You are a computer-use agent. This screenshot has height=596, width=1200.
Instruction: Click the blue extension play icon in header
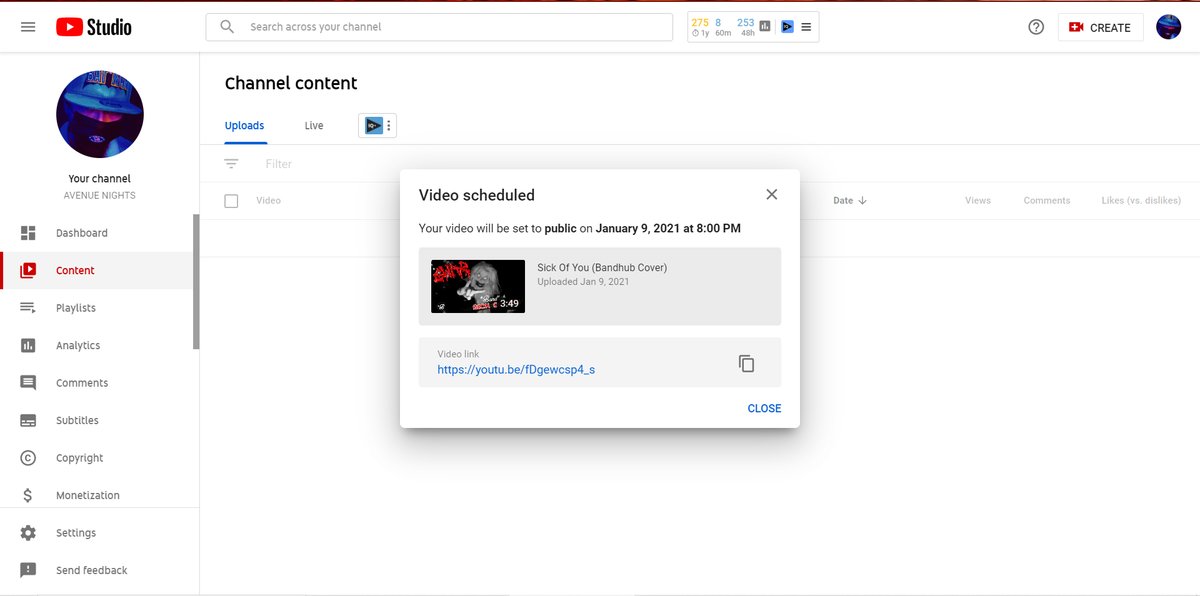click(x=787, y=27)
